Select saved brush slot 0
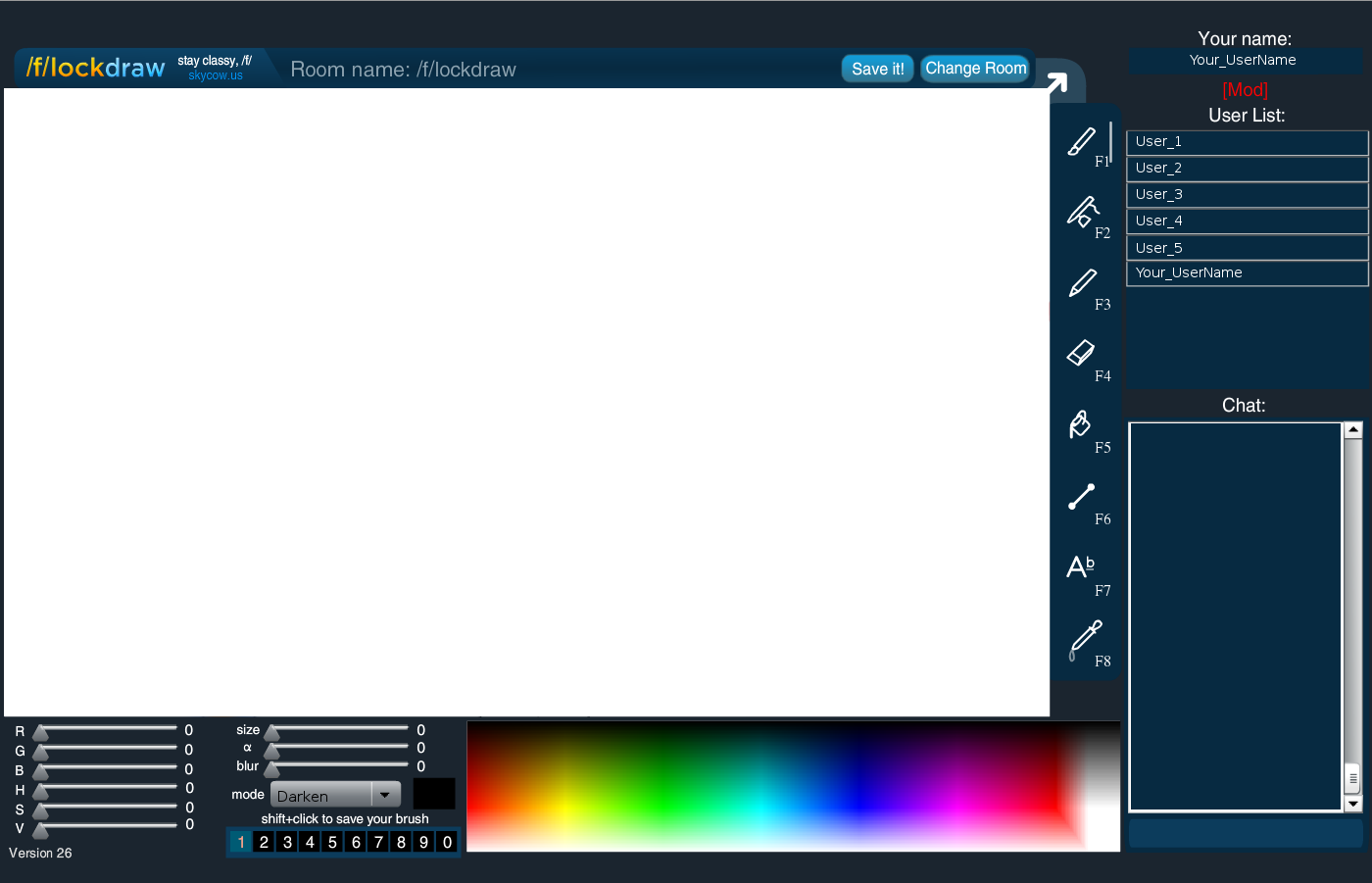This screenshot has width=1372, height=883. point(447,842)
